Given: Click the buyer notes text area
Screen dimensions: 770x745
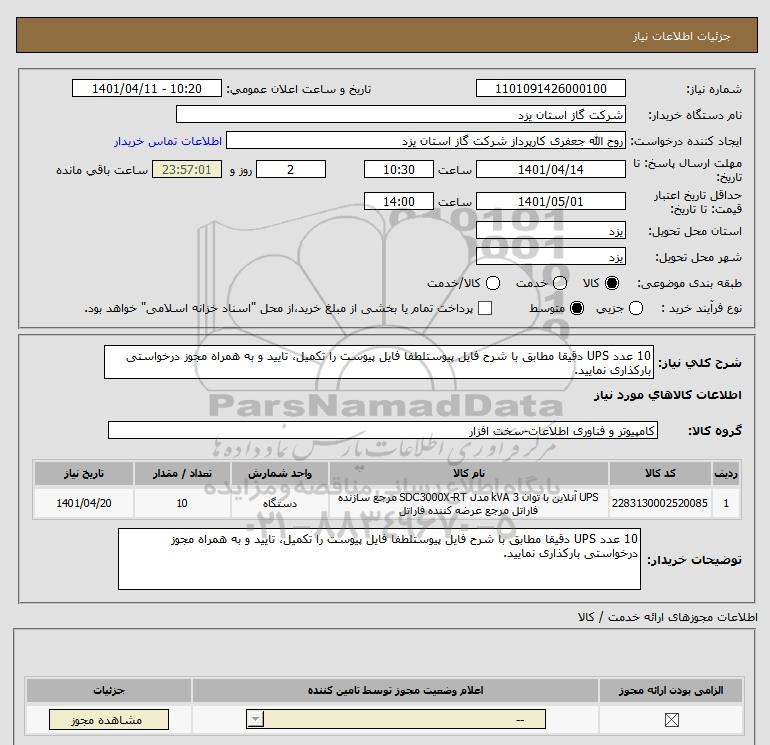Looking at the screenshot, I should tap(379, 559).
